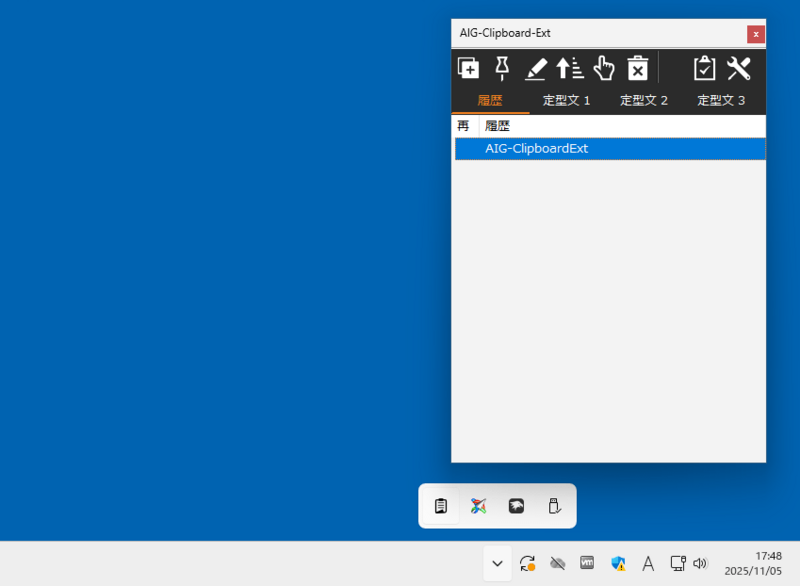Click the pushpin icon in toolbar
The image size is (800, 586).
pyautogui.click(x=502, y=68)
